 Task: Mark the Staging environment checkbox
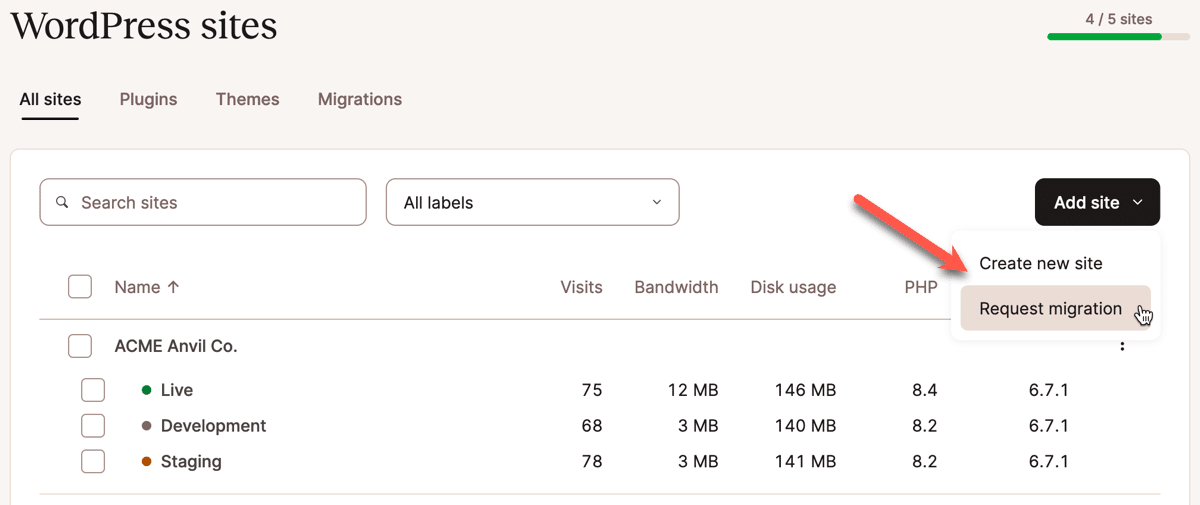tap(93, 462)
